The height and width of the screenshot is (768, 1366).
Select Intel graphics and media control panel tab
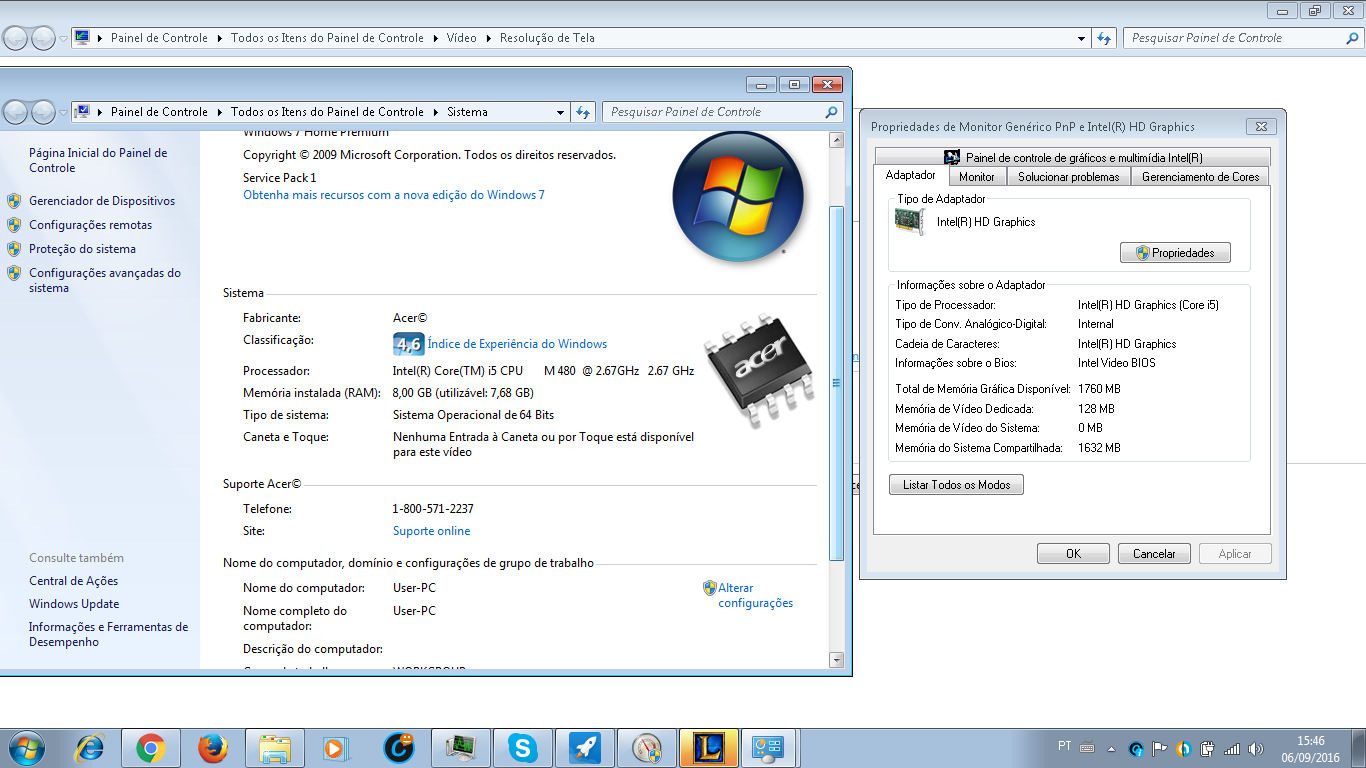click(1072, 157)
